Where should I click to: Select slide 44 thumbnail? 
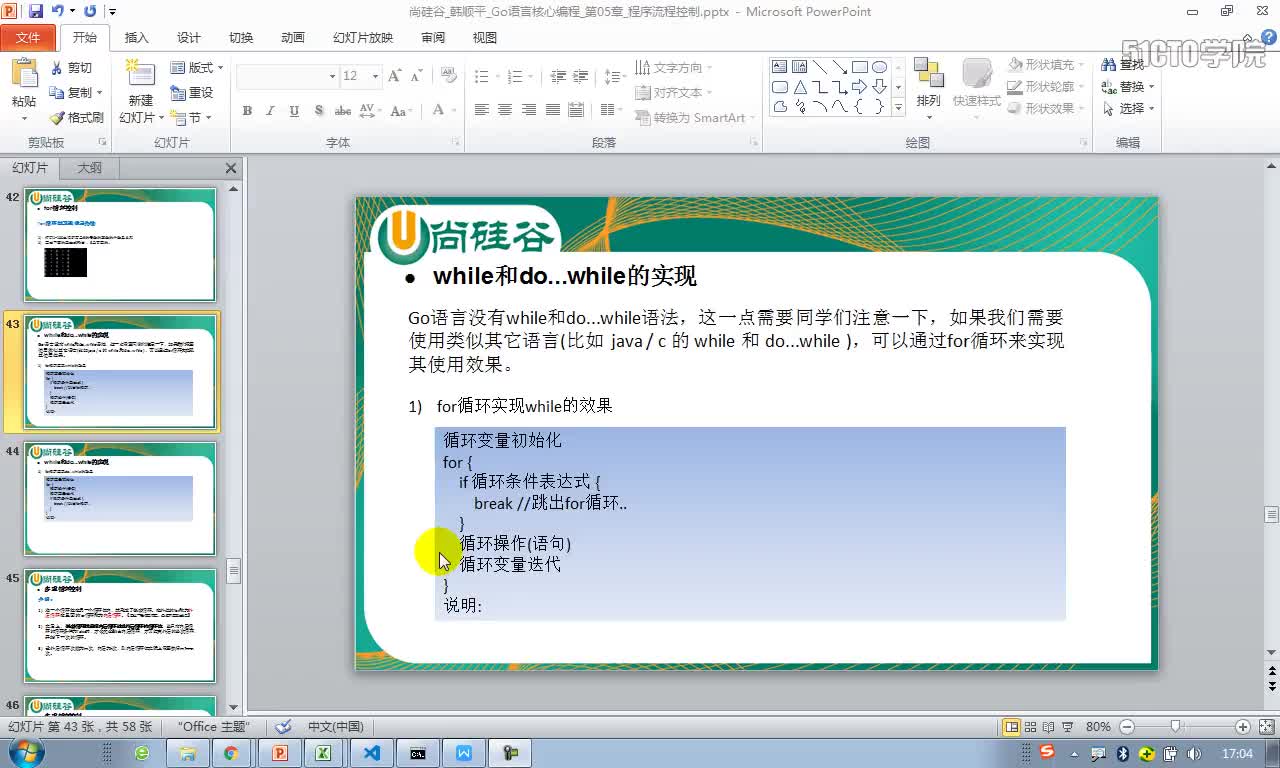click(120, 499)
